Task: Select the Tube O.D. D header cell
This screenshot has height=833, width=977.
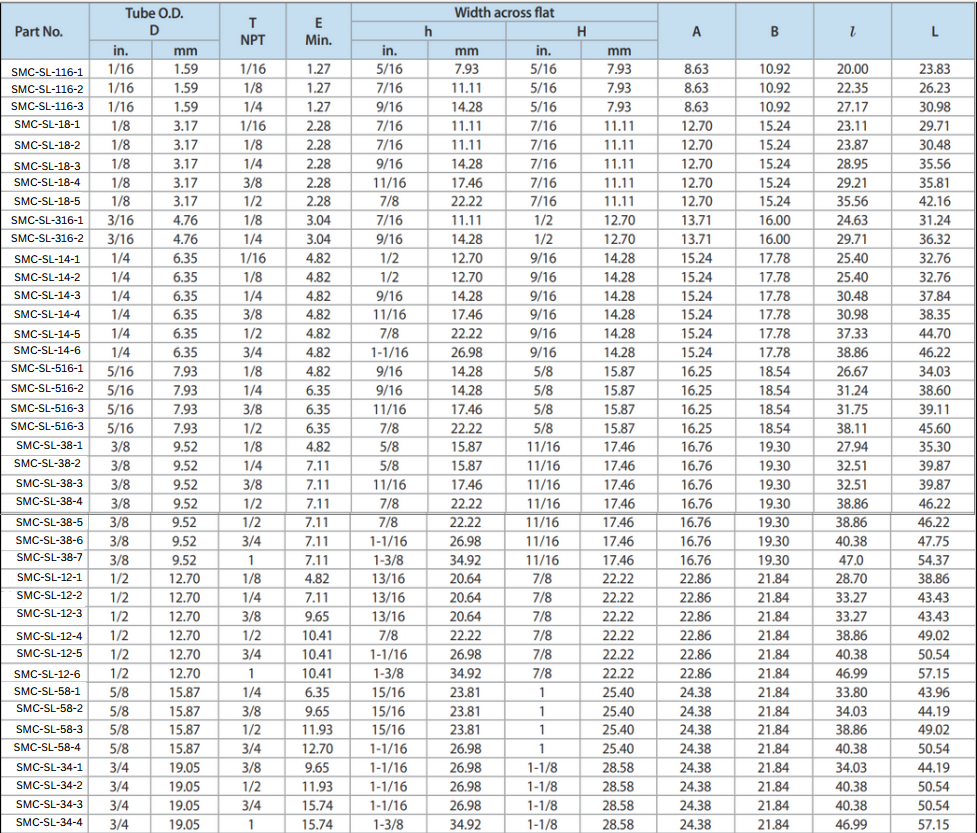Action: click(x=153, y=21)
